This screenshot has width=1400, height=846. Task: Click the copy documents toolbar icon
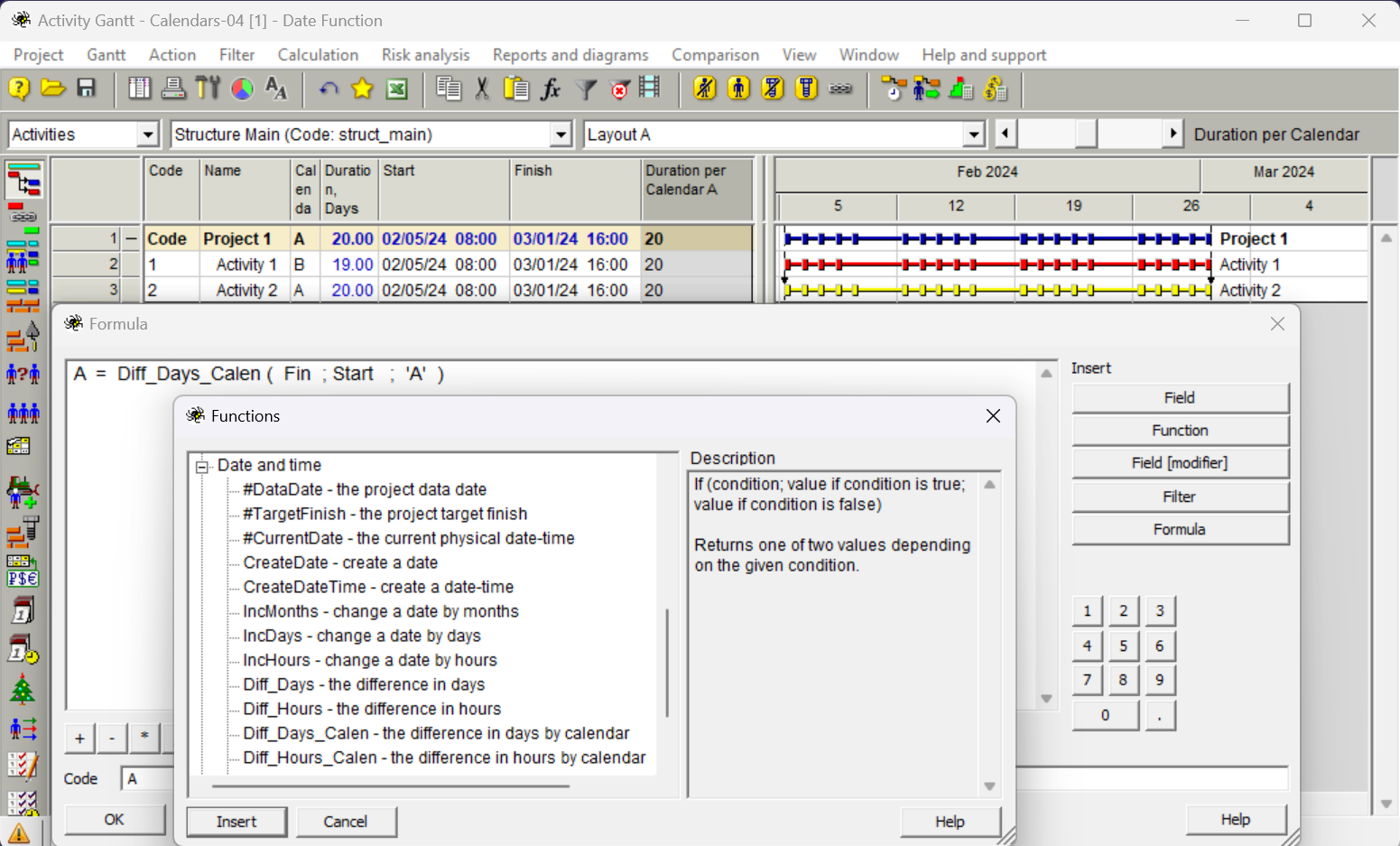point(449,88)
